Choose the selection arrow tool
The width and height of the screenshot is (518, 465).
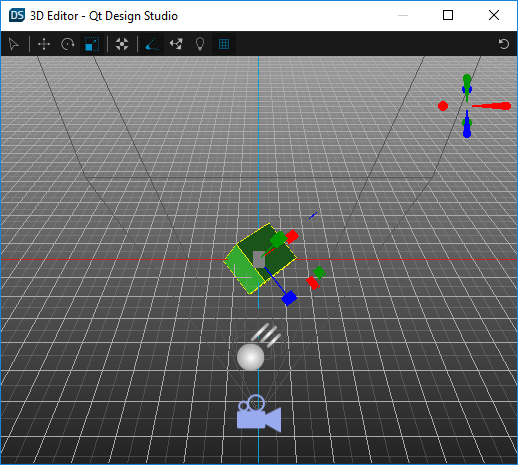[x=14, y=44]
